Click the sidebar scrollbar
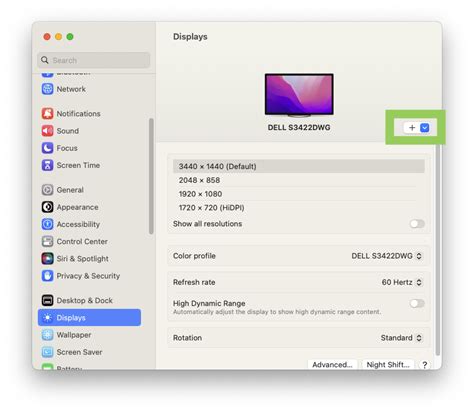The height and width of the screenshot is (412, 474). [151, 176]
